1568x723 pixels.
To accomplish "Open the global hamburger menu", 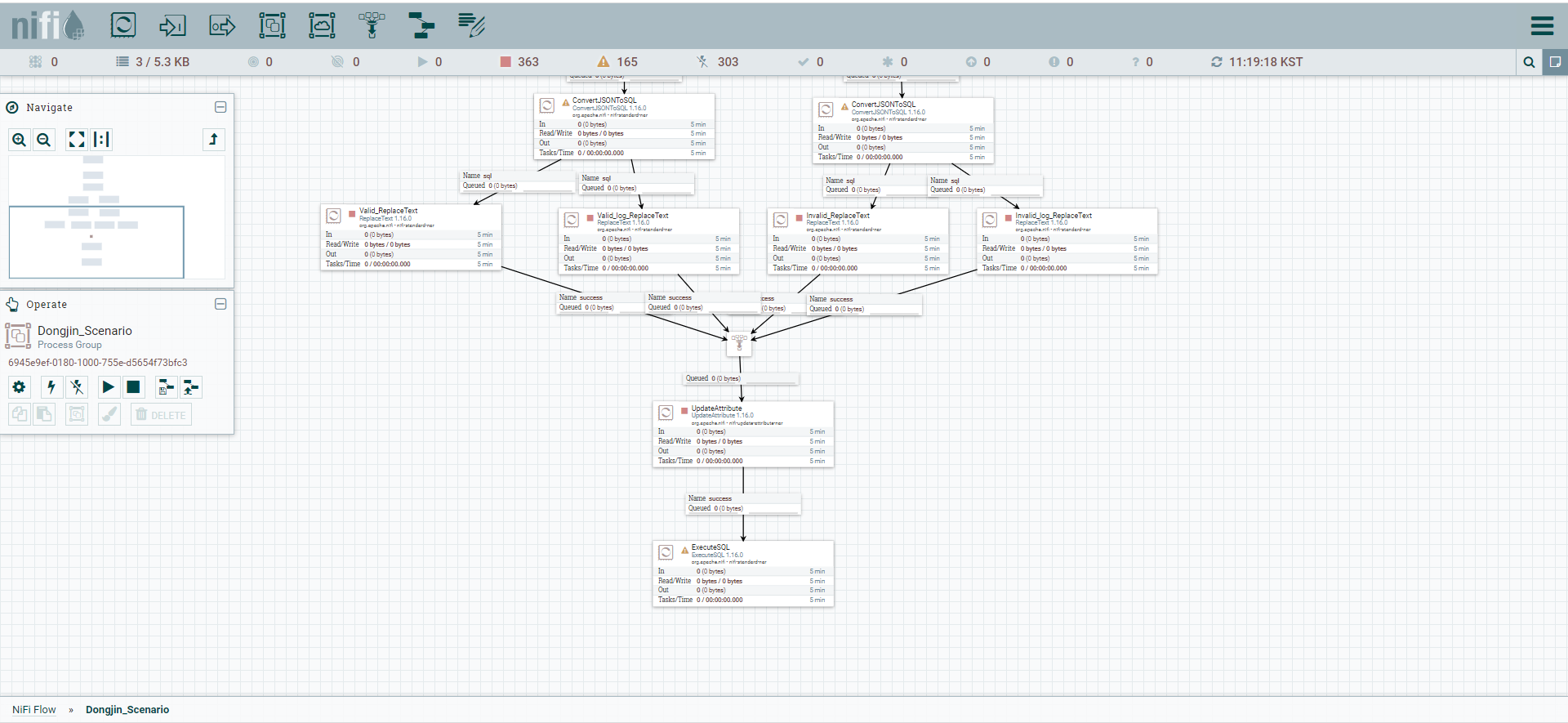I will (1542, 26).
